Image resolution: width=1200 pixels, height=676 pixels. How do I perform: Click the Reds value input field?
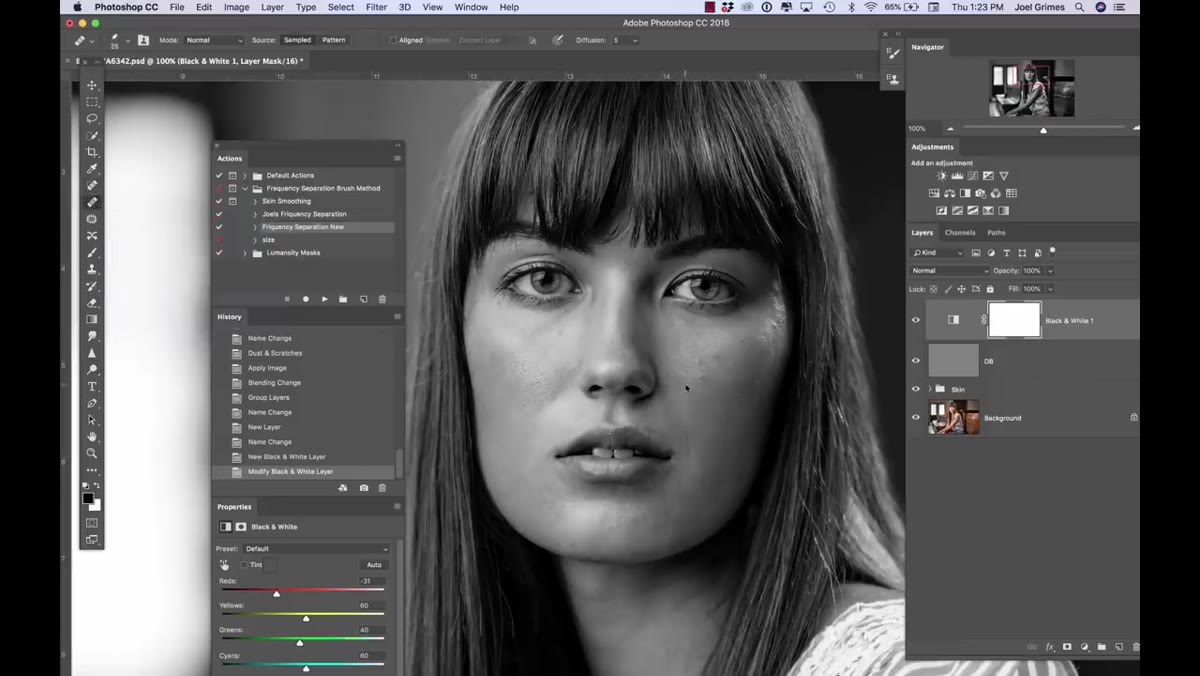click(373, 581)
